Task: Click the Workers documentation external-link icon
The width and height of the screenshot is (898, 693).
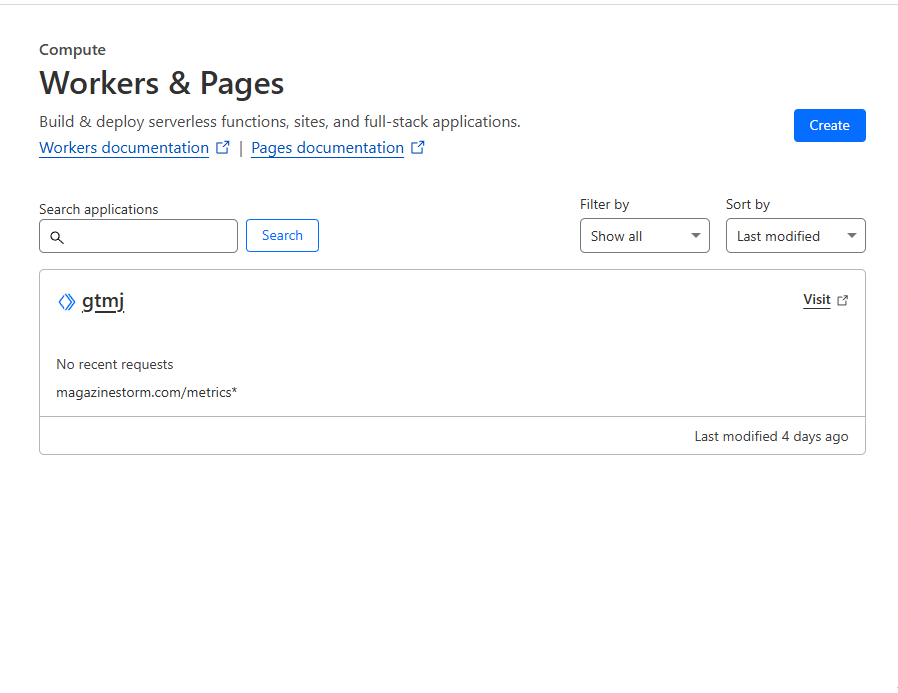Action: point(223,148)
